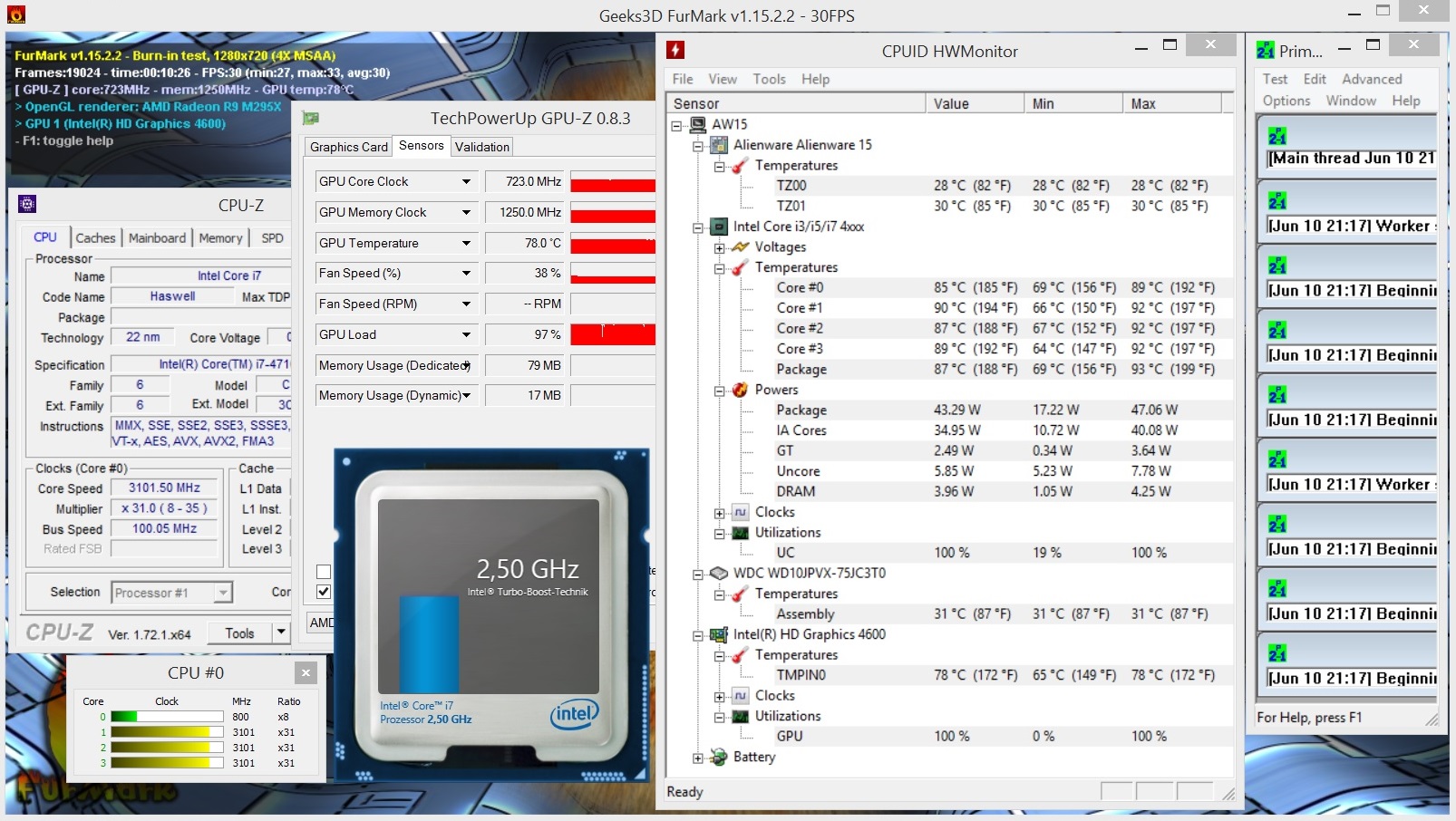Click the Clocks waveform icon under Intel Core
This screenshot has width=1456, height=821.
[x=741, y=512]
